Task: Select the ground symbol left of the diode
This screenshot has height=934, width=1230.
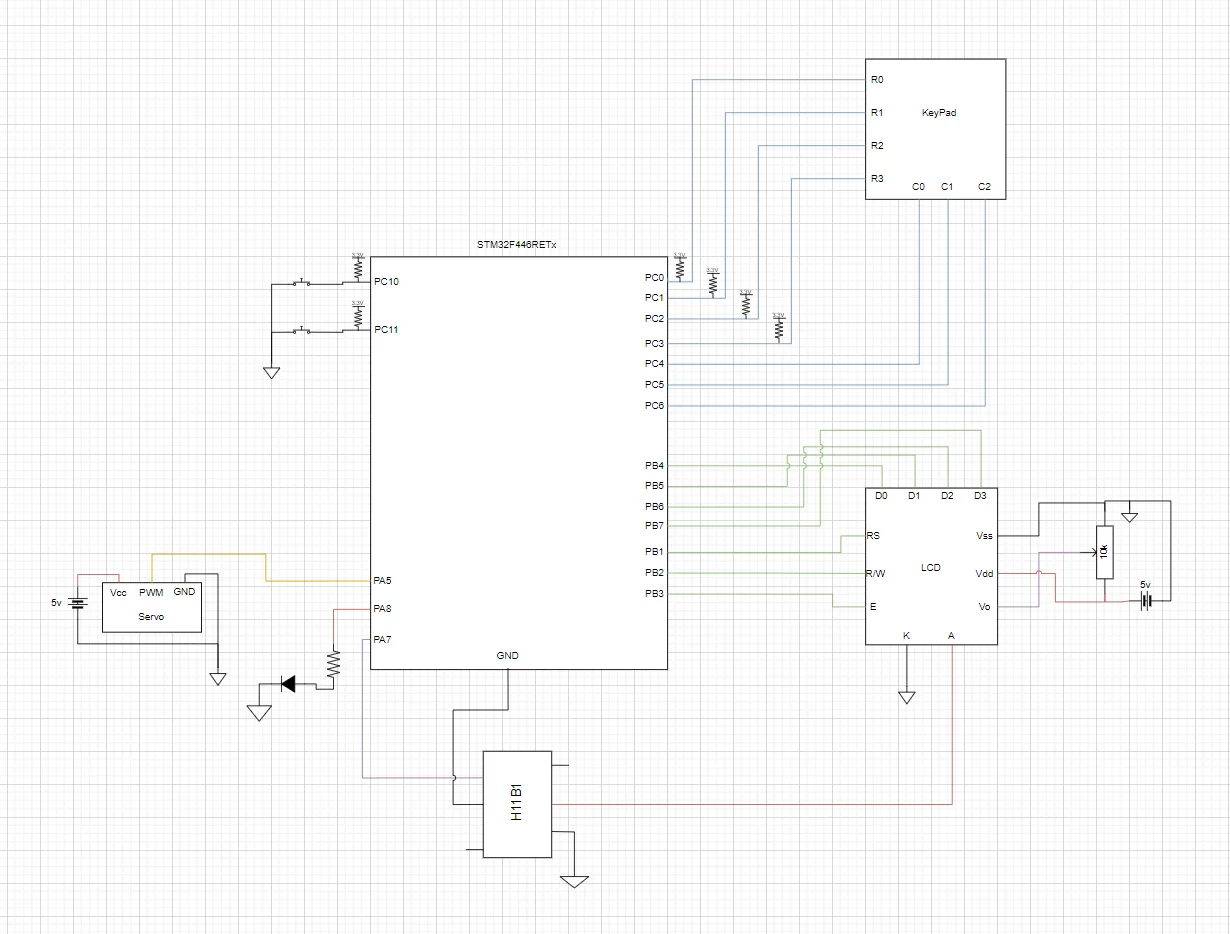Action: pos(259,713)
